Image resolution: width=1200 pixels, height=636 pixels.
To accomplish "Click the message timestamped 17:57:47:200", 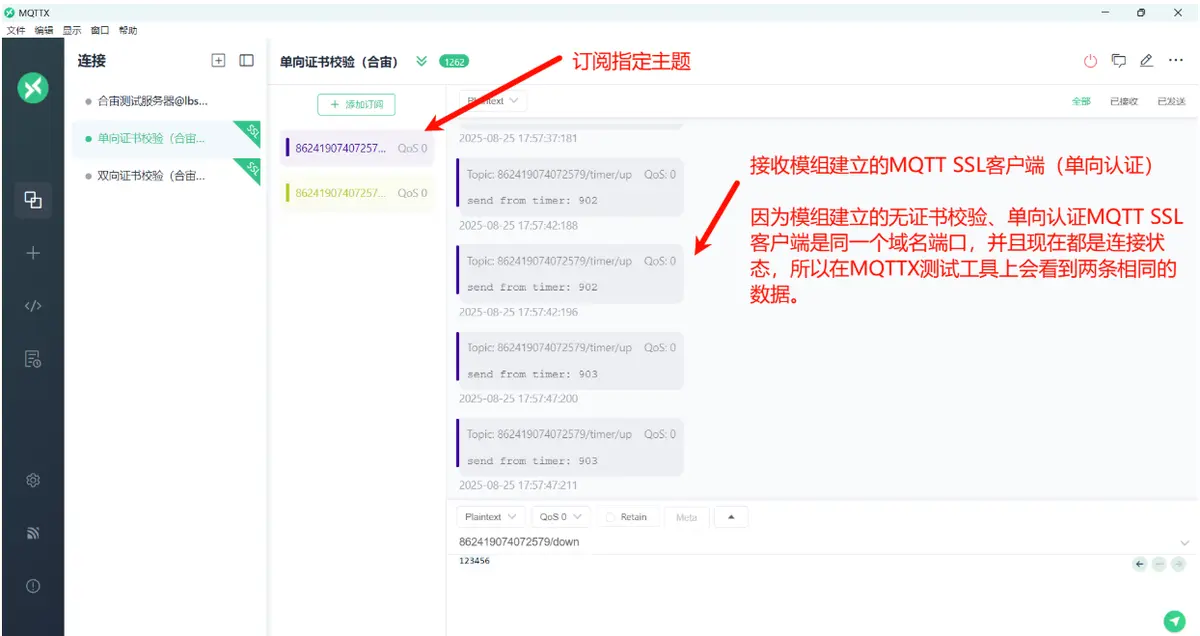I will coord(570,361).
